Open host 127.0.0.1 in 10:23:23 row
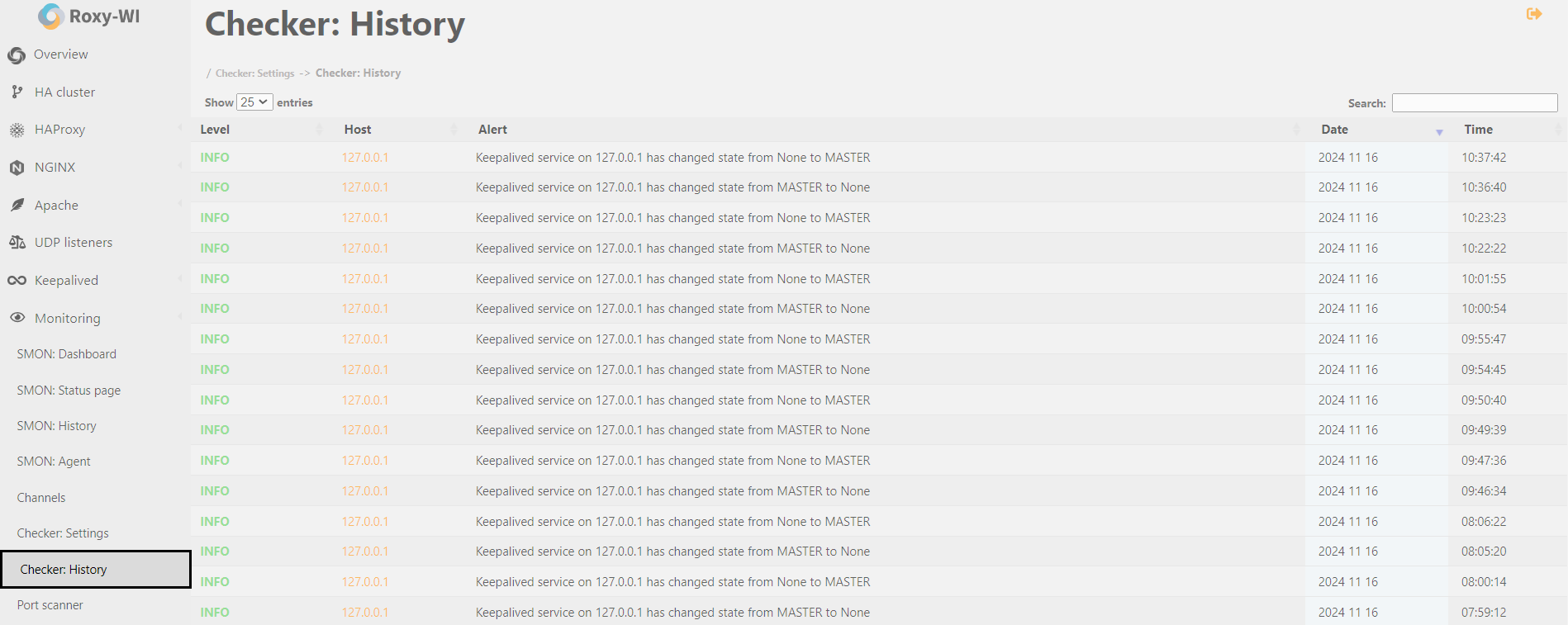The image size is (1568, 625). tap(364, 218)
